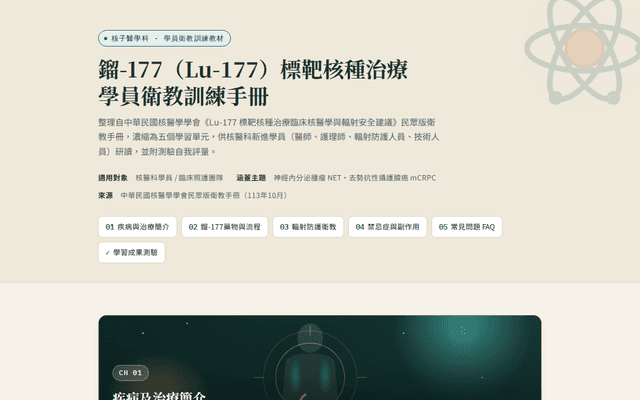Click the 學員衛教訓練手冊 heading line
The height and width of the screenshot is (400, 640).
click(184, 96)
